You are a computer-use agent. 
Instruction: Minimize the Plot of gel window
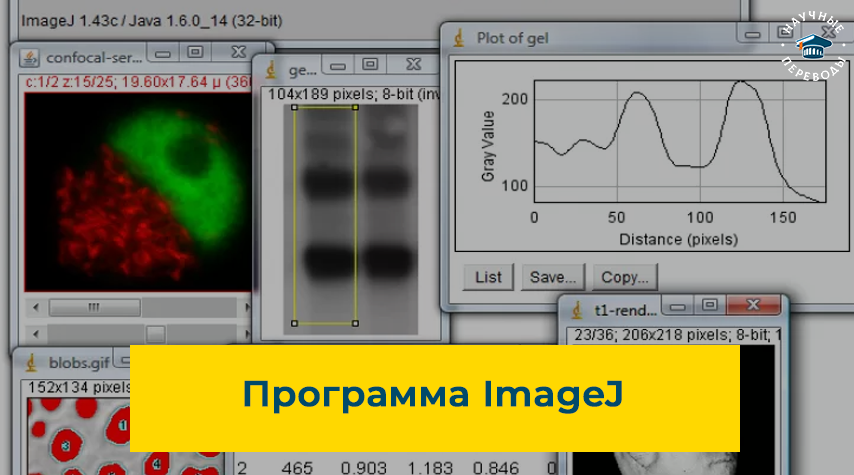point(752,35)
